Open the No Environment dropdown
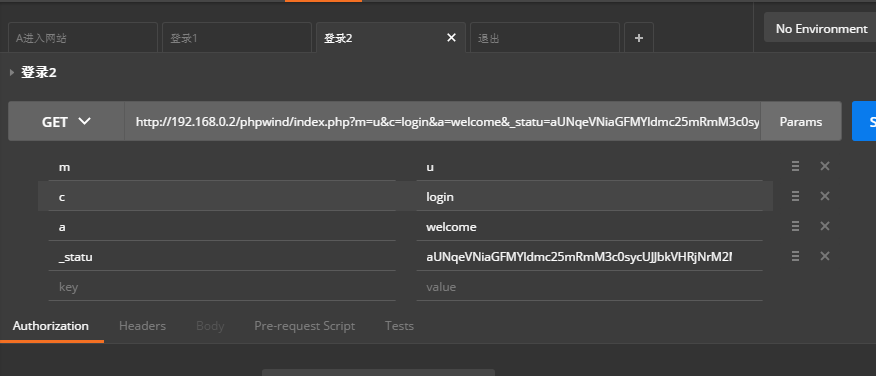 tap(820, 28)
